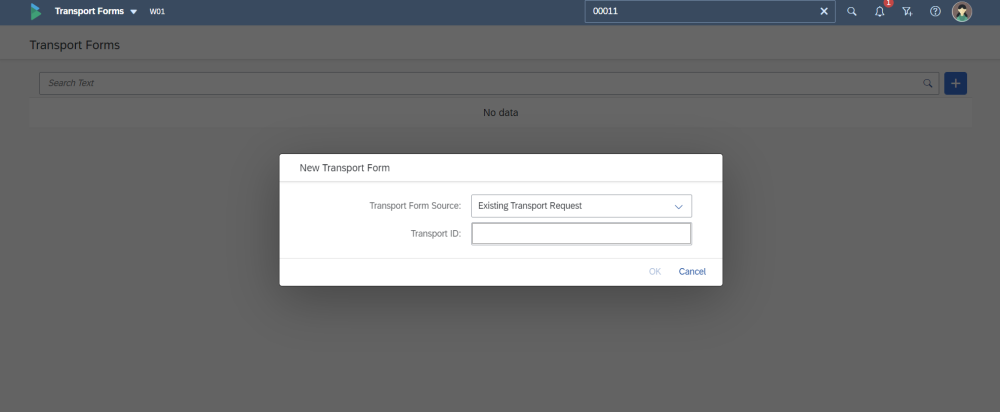The height and width of the screenshot is (412, 1000).
Task: Click the W01 system label
Action: [x=157, y=12]
